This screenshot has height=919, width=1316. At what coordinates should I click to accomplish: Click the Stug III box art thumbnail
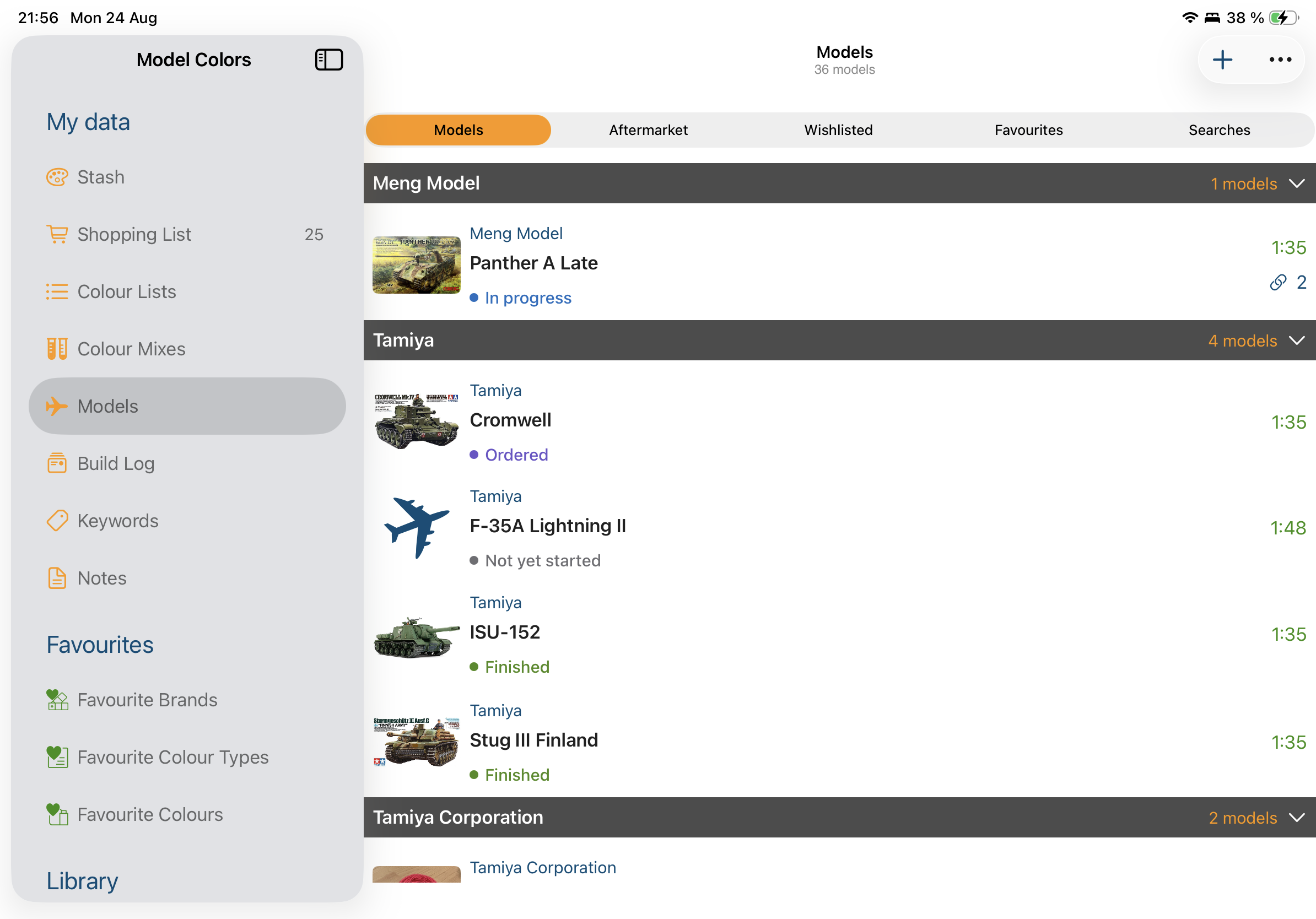point(417,742)
